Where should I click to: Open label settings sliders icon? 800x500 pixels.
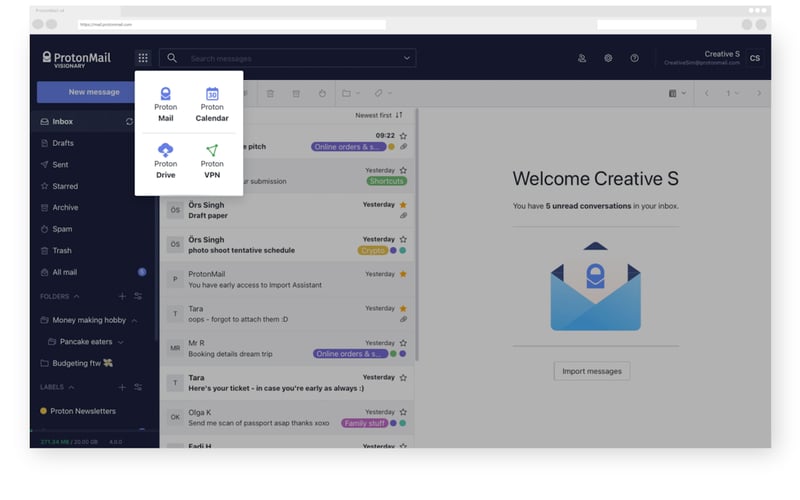tap(138, 387)
